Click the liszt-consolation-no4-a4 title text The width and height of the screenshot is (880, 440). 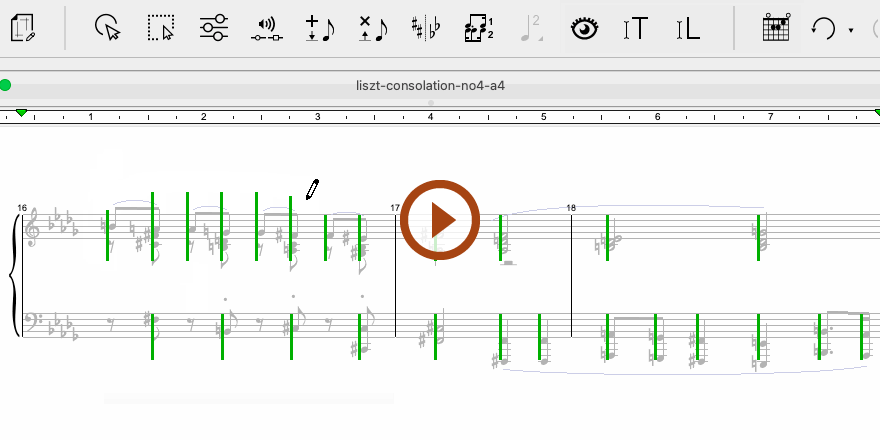pyautogui.click(x=430, y=86)
